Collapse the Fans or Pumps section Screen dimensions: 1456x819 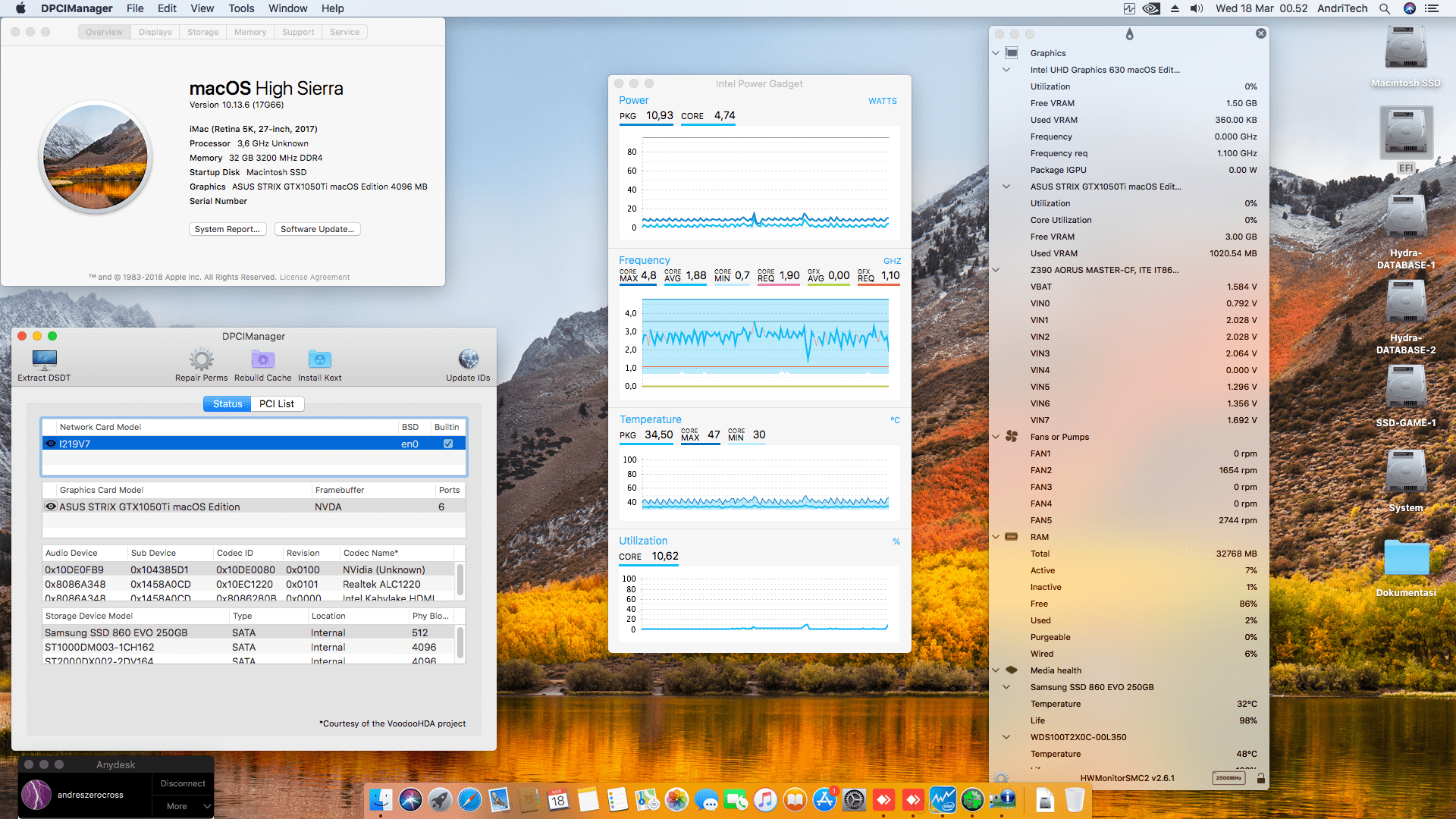tap(996, 437)
